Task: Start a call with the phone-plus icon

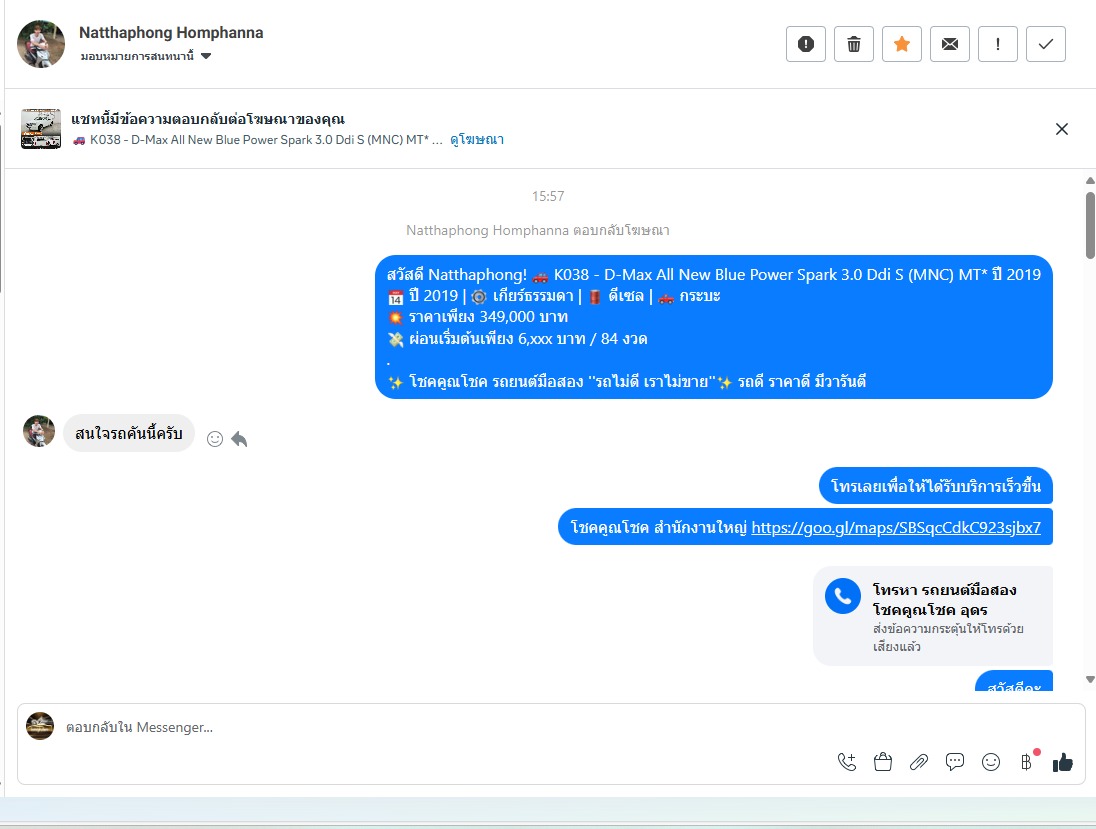Action: click(846, 762)
